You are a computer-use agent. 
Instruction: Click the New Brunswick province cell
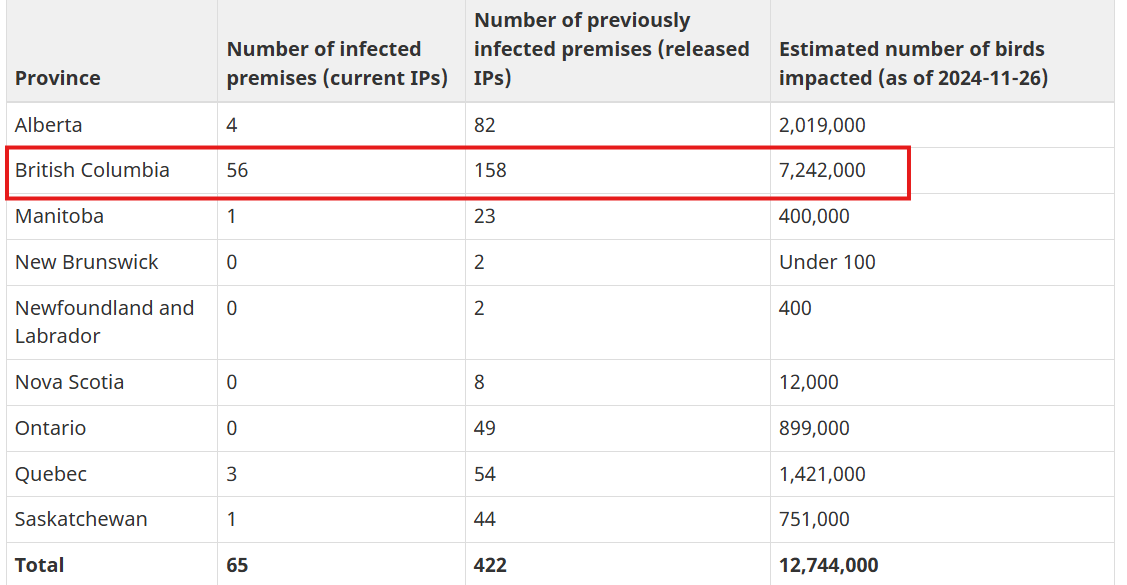coord(86,262)
